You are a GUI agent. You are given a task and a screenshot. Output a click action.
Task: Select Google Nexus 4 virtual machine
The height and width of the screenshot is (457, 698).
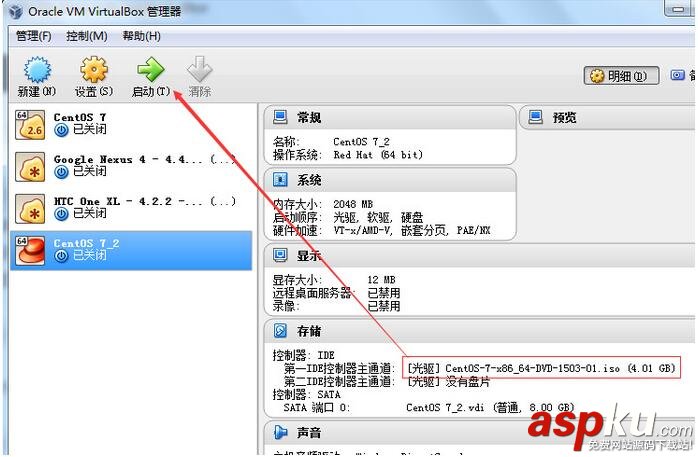131,166
